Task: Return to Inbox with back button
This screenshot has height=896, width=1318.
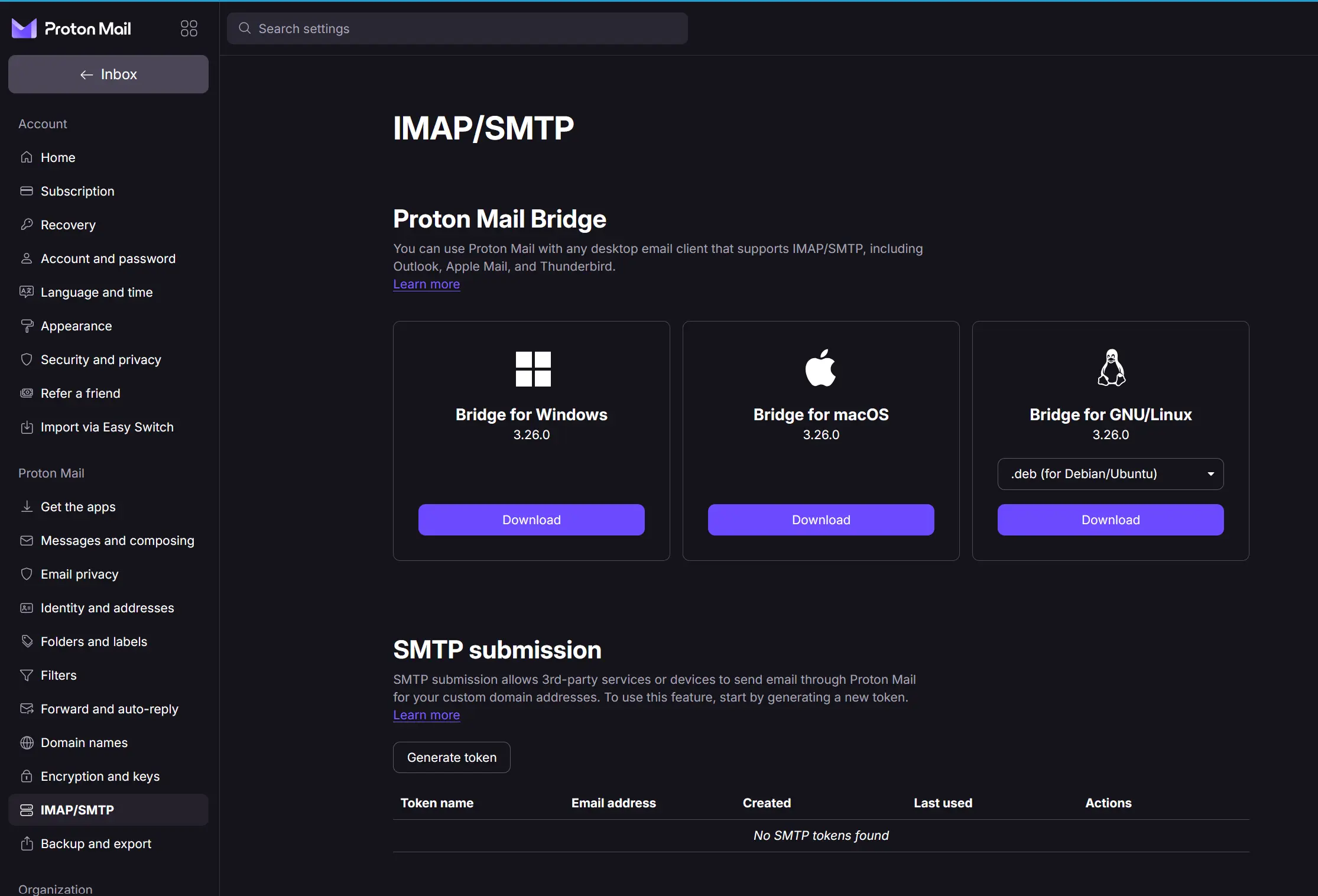Action: point(108,74)
